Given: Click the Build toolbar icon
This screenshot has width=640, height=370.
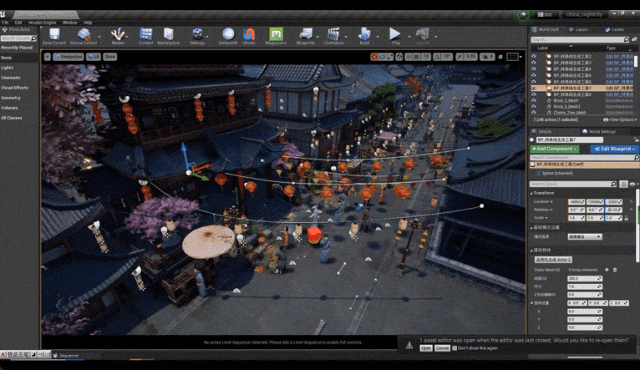Looking at the screenshot, I should point(364,34).
